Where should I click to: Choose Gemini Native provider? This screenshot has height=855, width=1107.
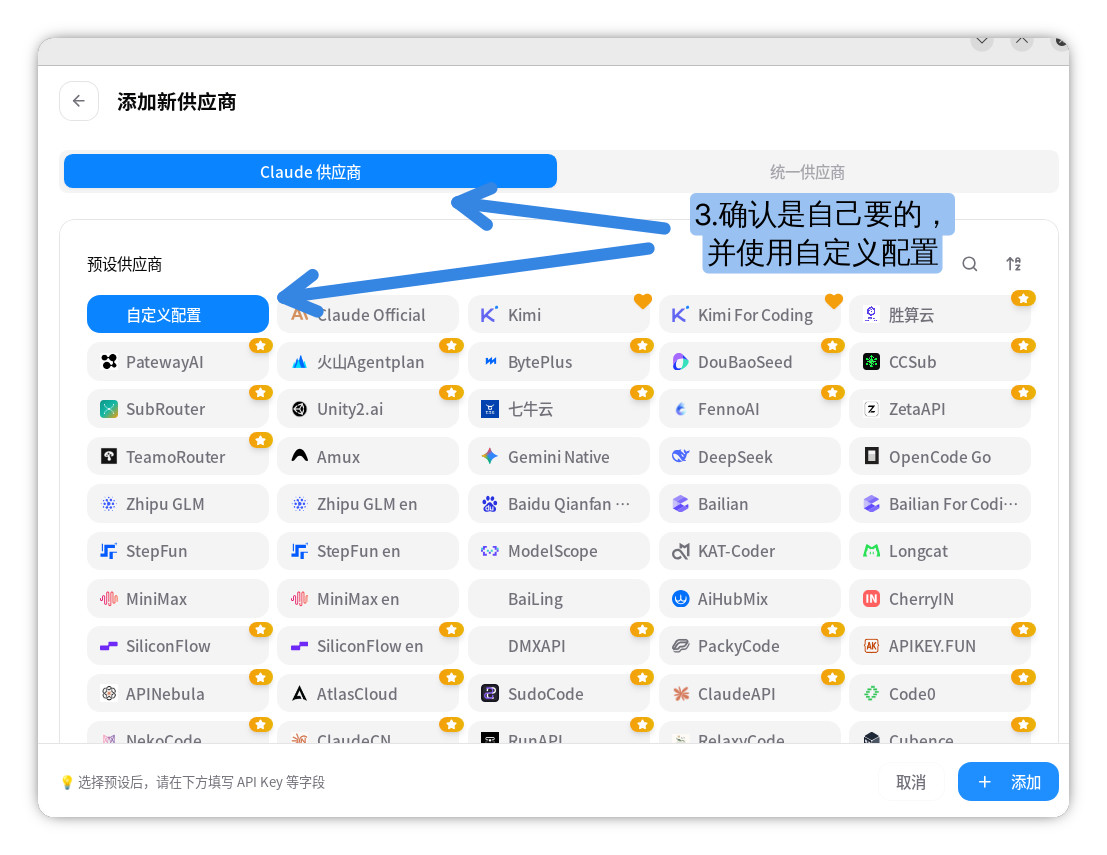click(x=558, y=456)
